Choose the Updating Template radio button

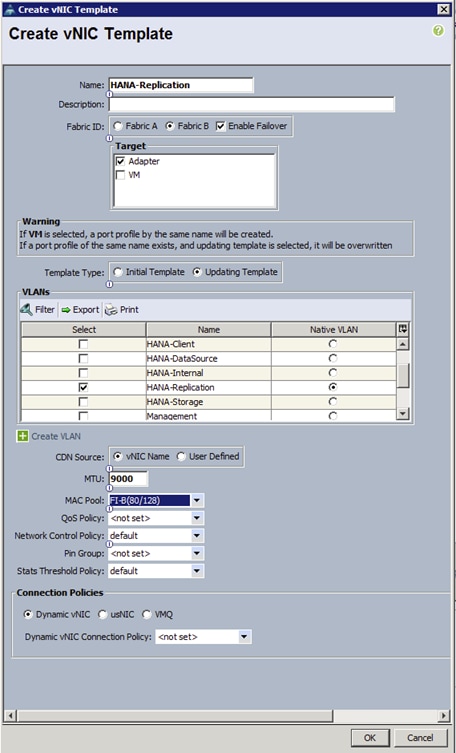pyautogui.click(x=197, y=272)
